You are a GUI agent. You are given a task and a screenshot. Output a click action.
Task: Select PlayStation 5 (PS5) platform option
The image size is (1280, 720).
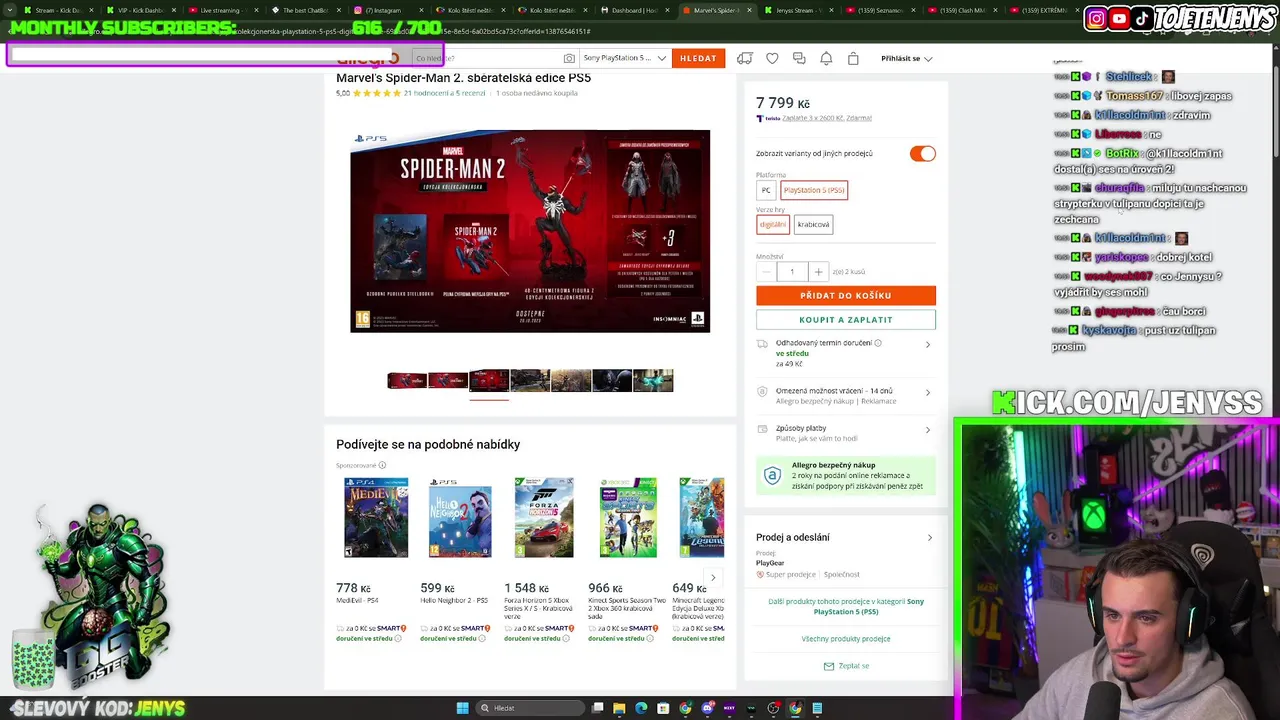tap(814, 190)
